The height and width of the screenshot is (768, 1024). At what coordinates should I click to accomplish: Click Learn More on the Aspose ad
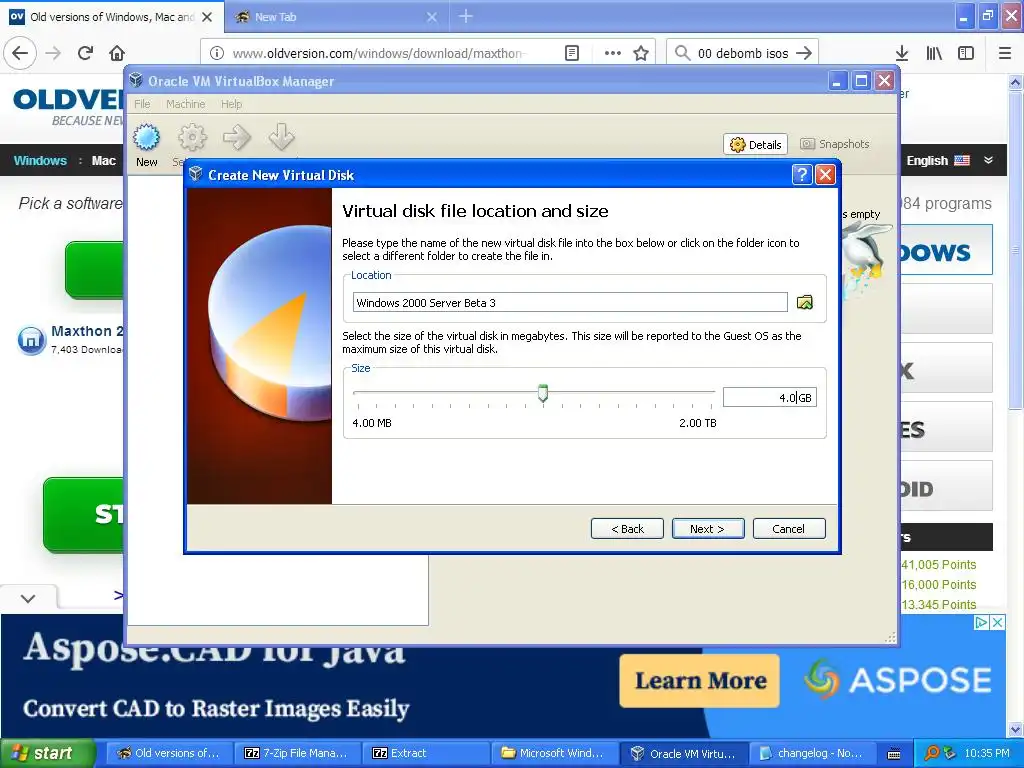(x=700, y=680)
